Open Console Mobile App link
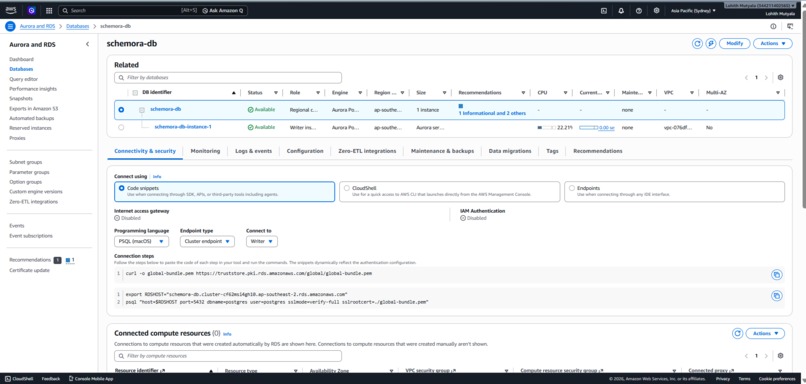 [90, 379]
